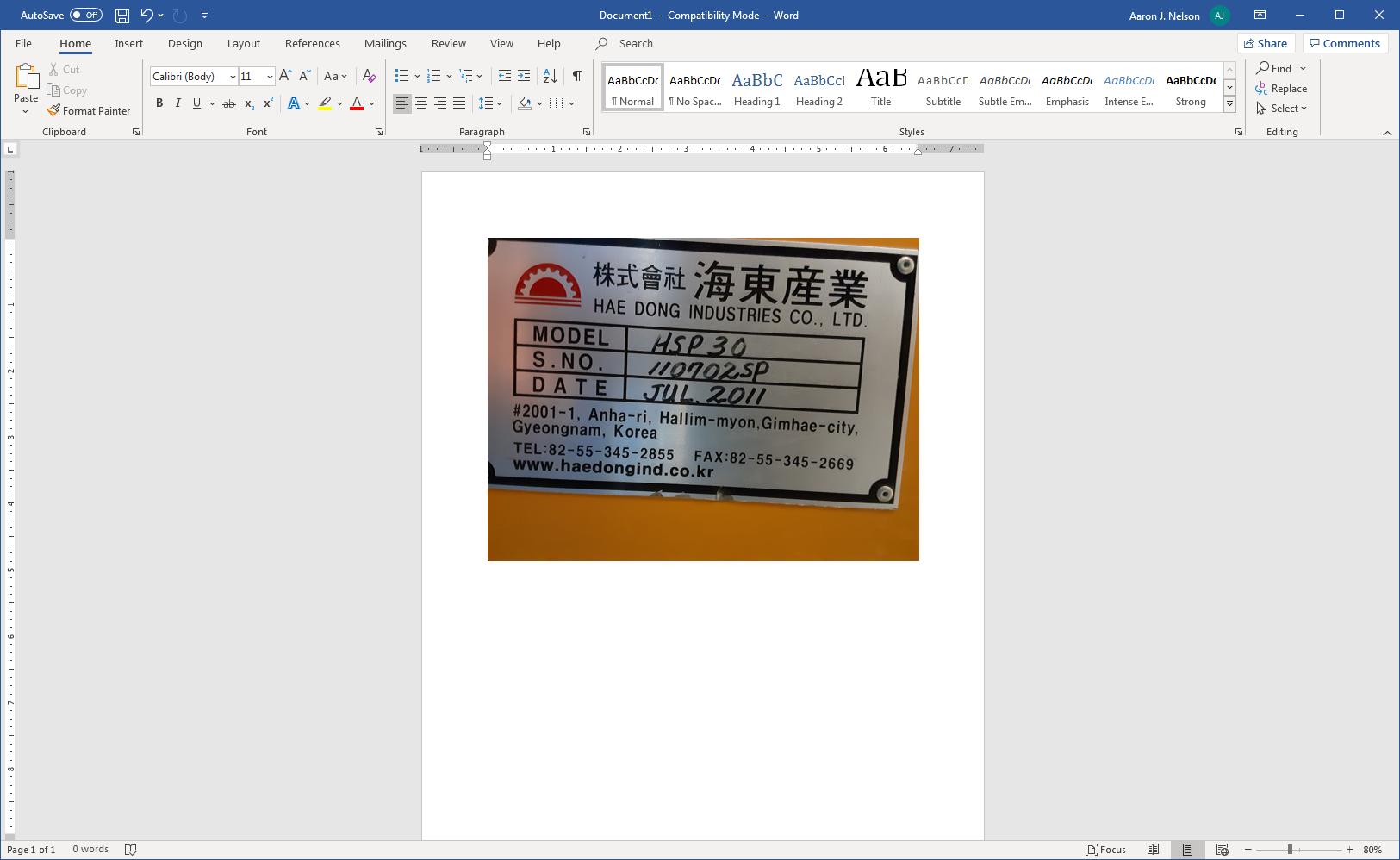This screenshot has width=1400, height=860.
Task: Toggle Center alignment
Action: [x=421, y=103]
